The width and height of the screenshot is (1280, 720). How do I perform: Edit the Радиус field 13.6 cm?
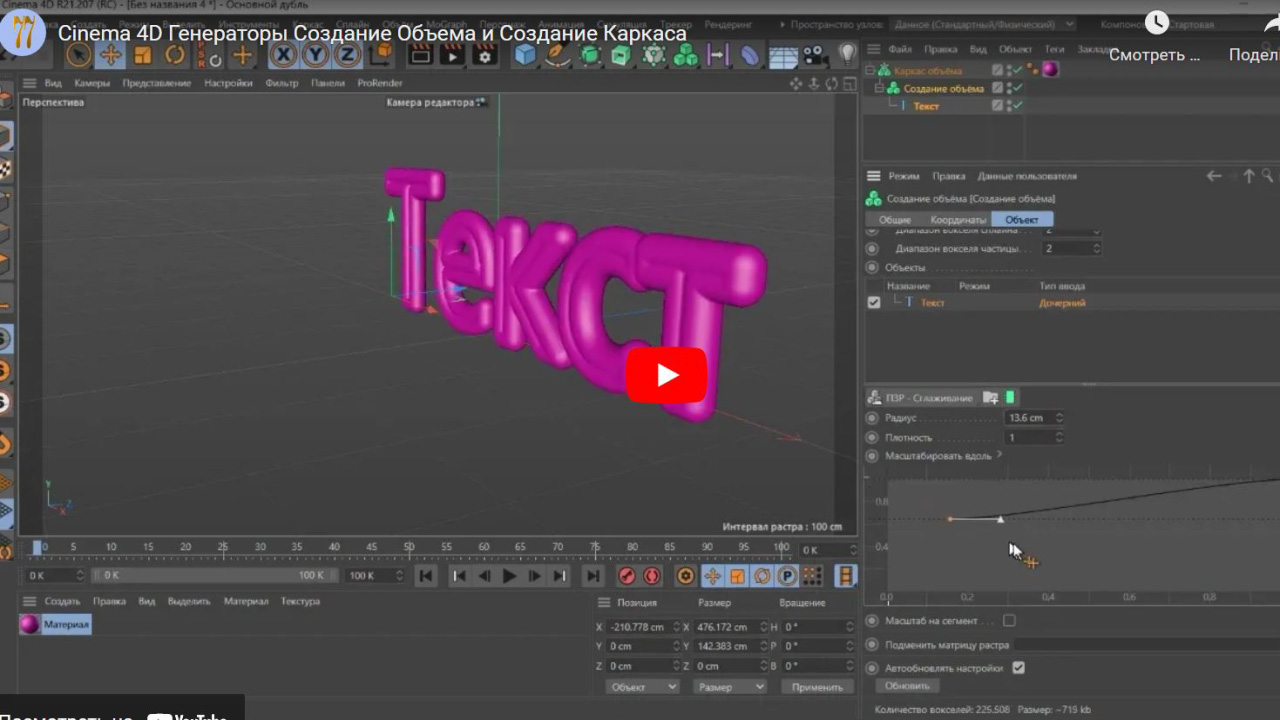click(x=1028, y=418)
